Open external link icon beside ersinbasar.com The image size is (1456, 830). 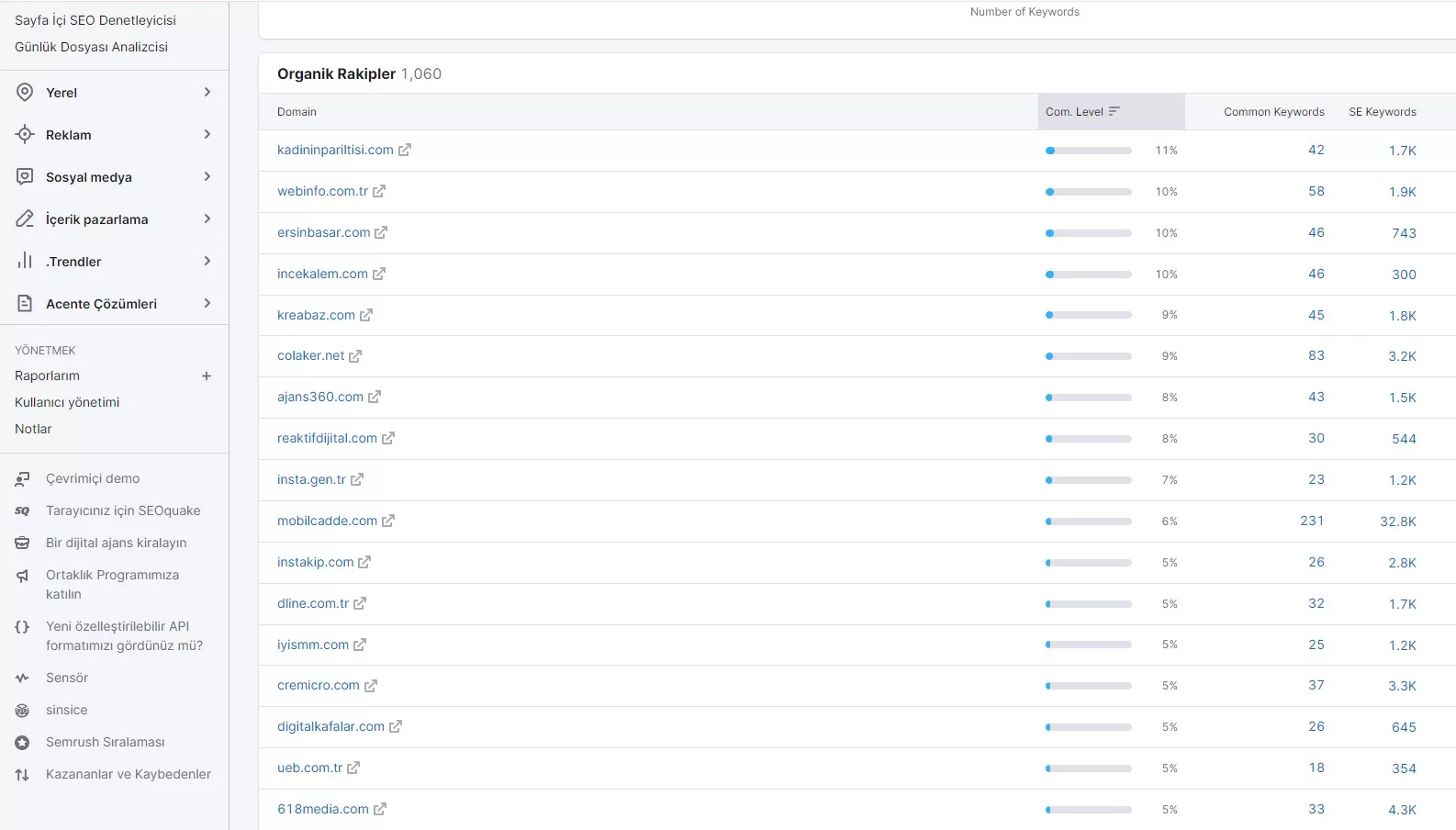(x=381, y=232)
